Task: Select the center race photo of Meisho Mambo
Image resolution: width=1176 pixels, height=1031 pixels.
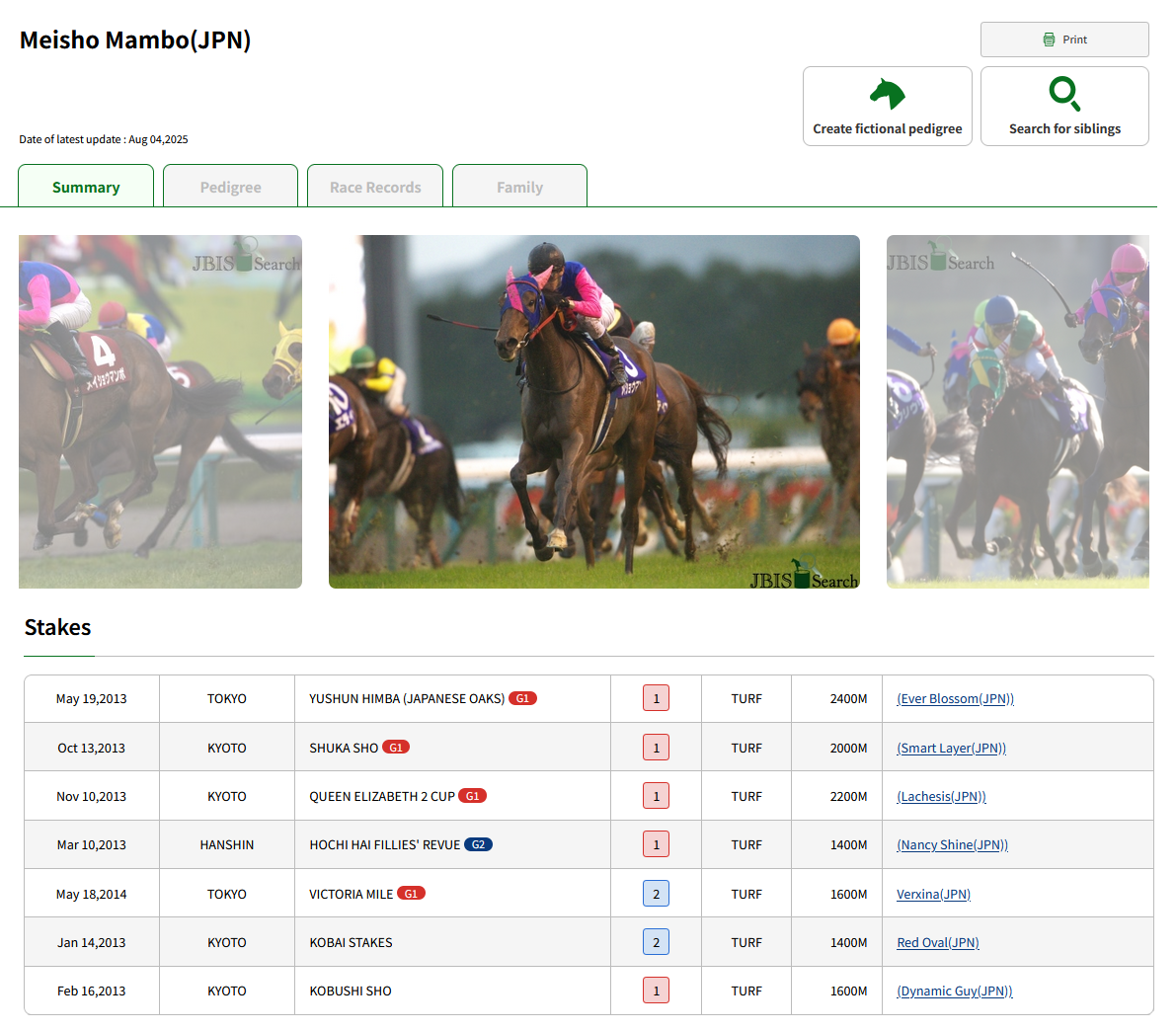Action: [594, 411]
